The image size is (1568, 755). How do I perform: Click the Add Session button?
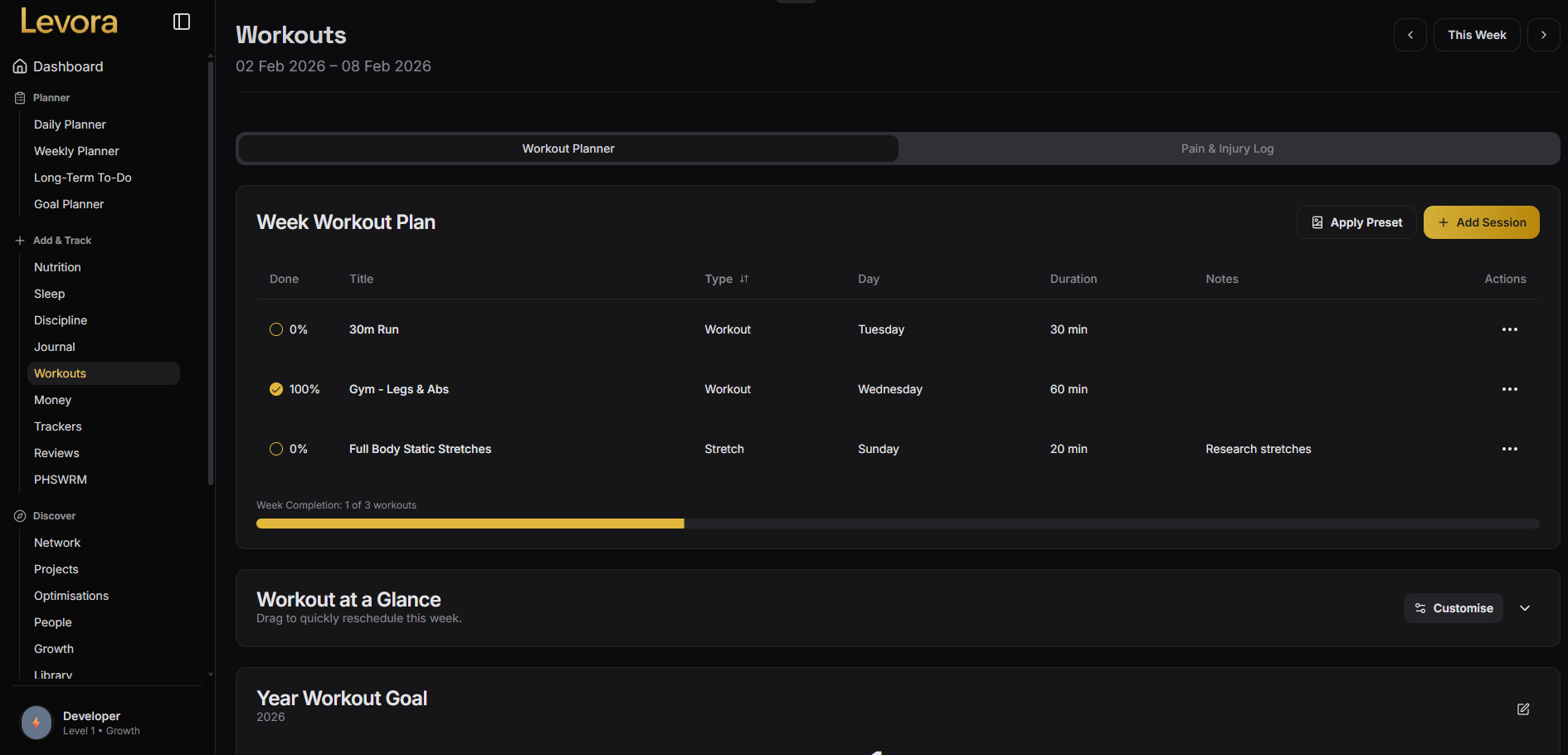pos(1481,222)
